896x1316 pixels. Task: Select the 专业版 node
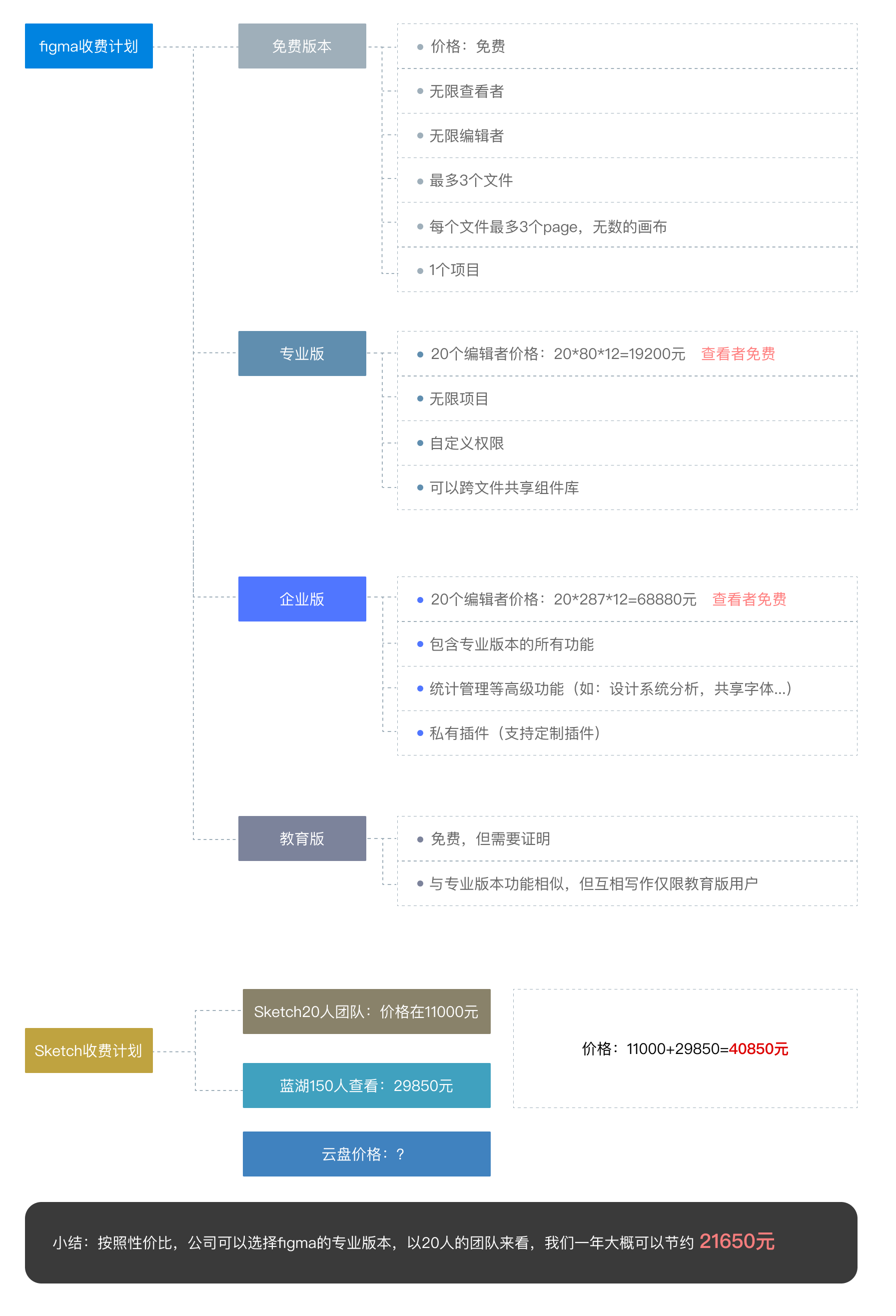(302, 353)
